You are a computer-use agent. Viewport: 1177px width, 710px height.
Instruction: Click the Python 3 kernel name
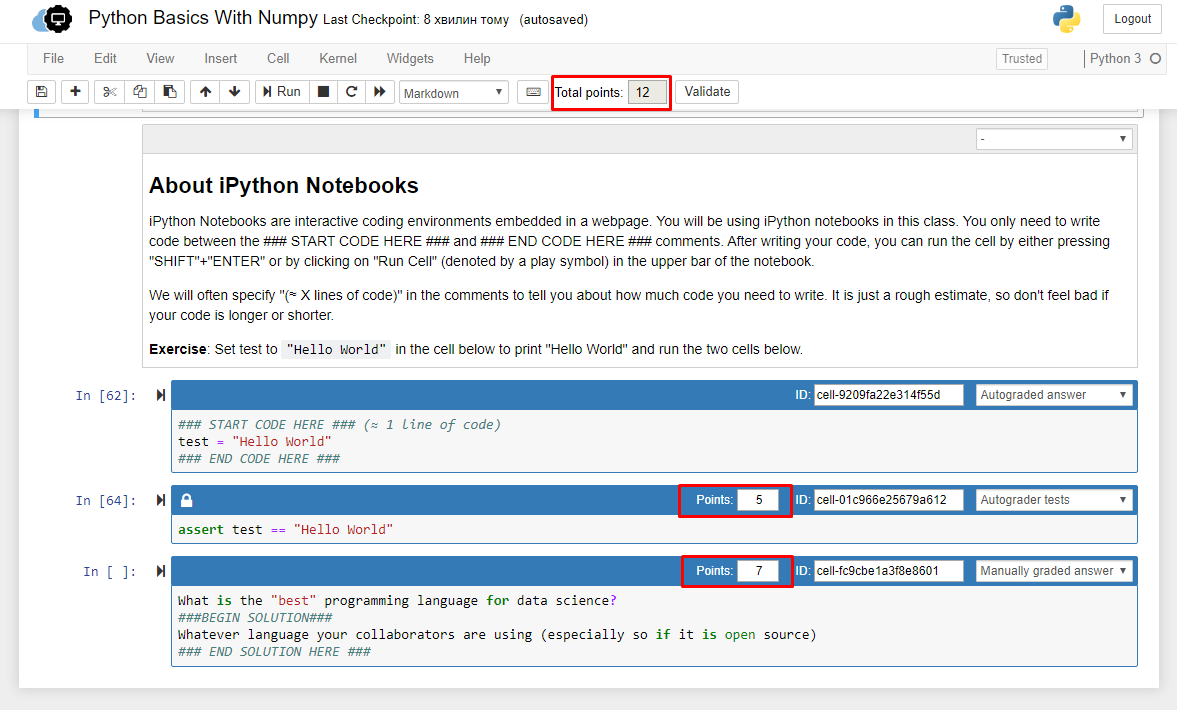1115,59
